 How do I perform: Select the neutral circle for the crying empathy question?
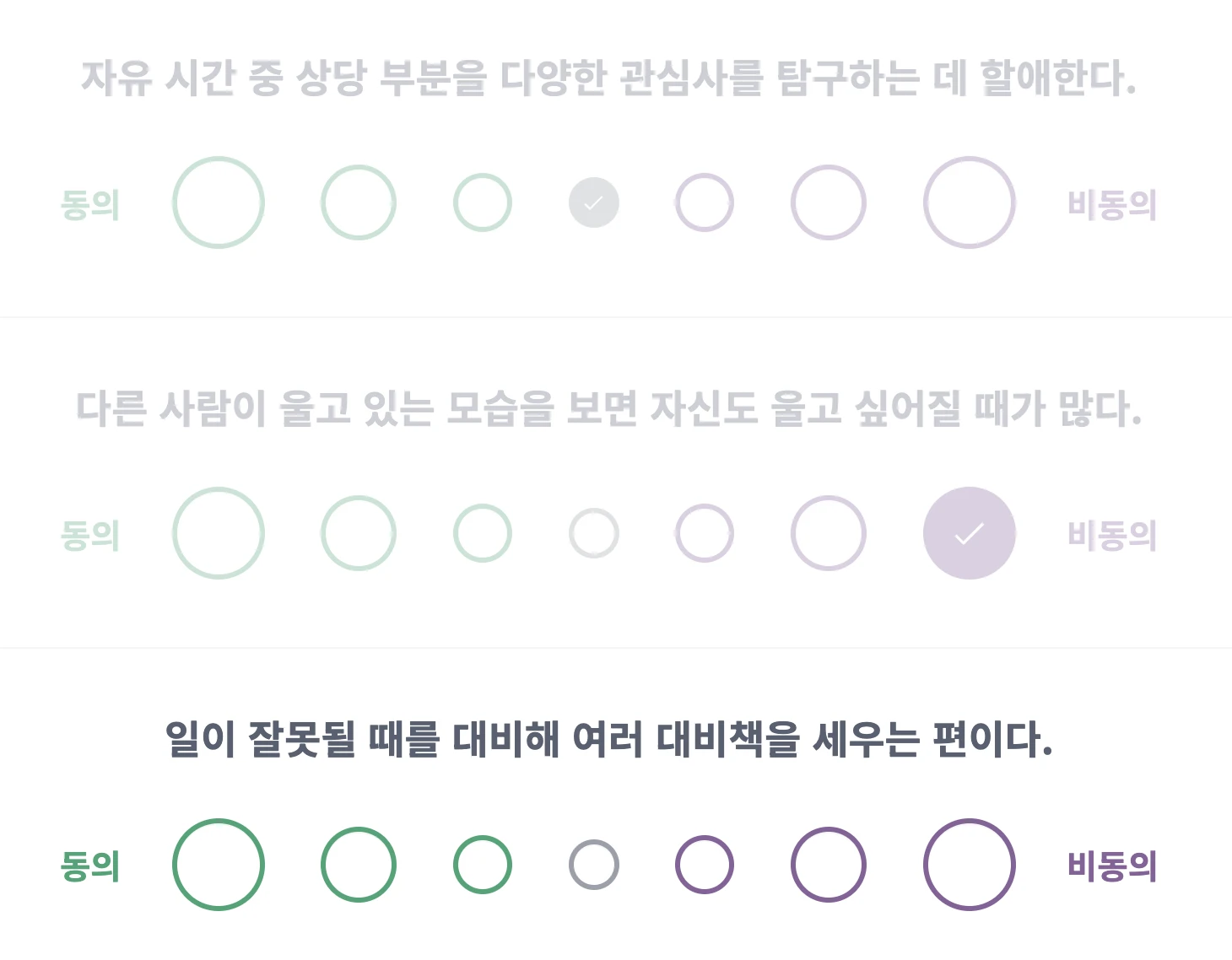point(594,533)
